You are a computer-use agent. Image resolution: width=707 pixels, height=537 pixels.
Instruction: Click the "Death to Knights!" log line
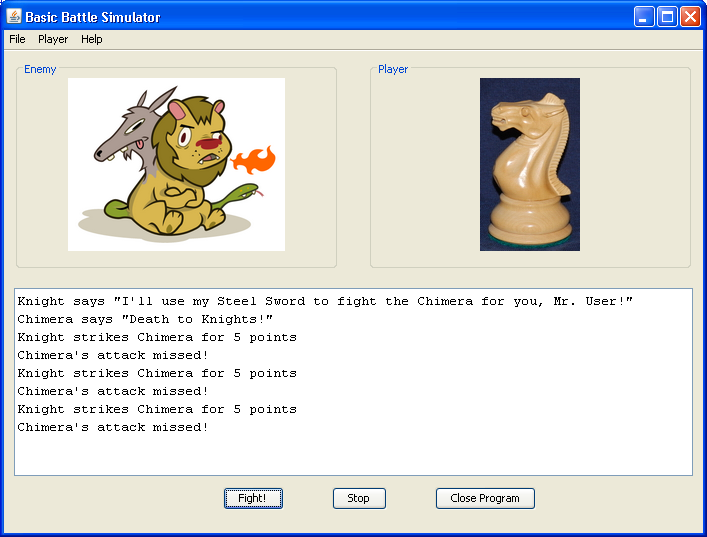(x=145, y=319)
